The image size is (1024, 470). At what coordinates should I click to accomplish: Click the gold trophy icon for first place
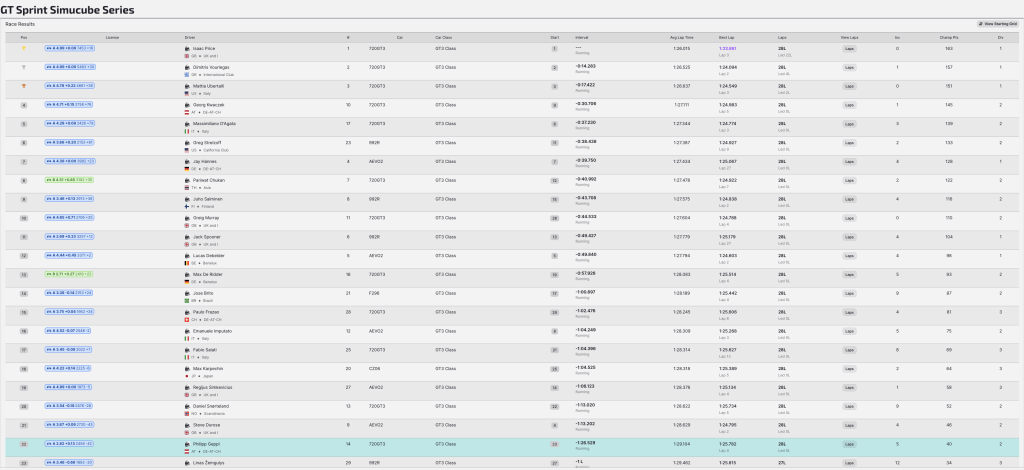(x=24, y=48)
